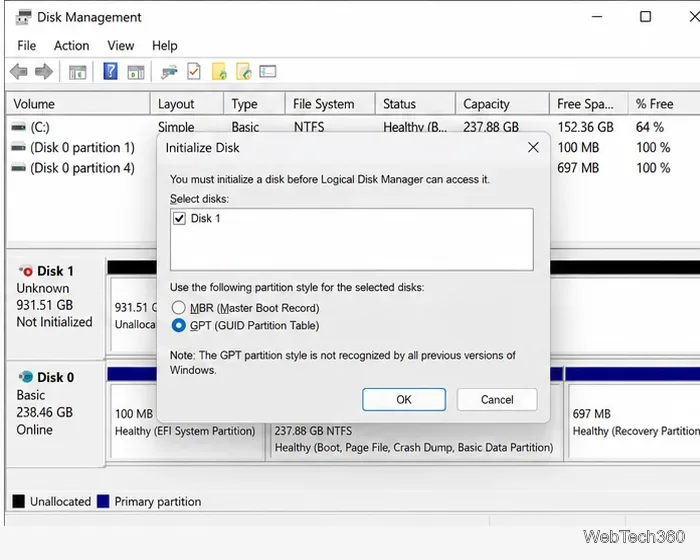
Task: Click the 64 % free cell
Action: click(x=650, y=127)
